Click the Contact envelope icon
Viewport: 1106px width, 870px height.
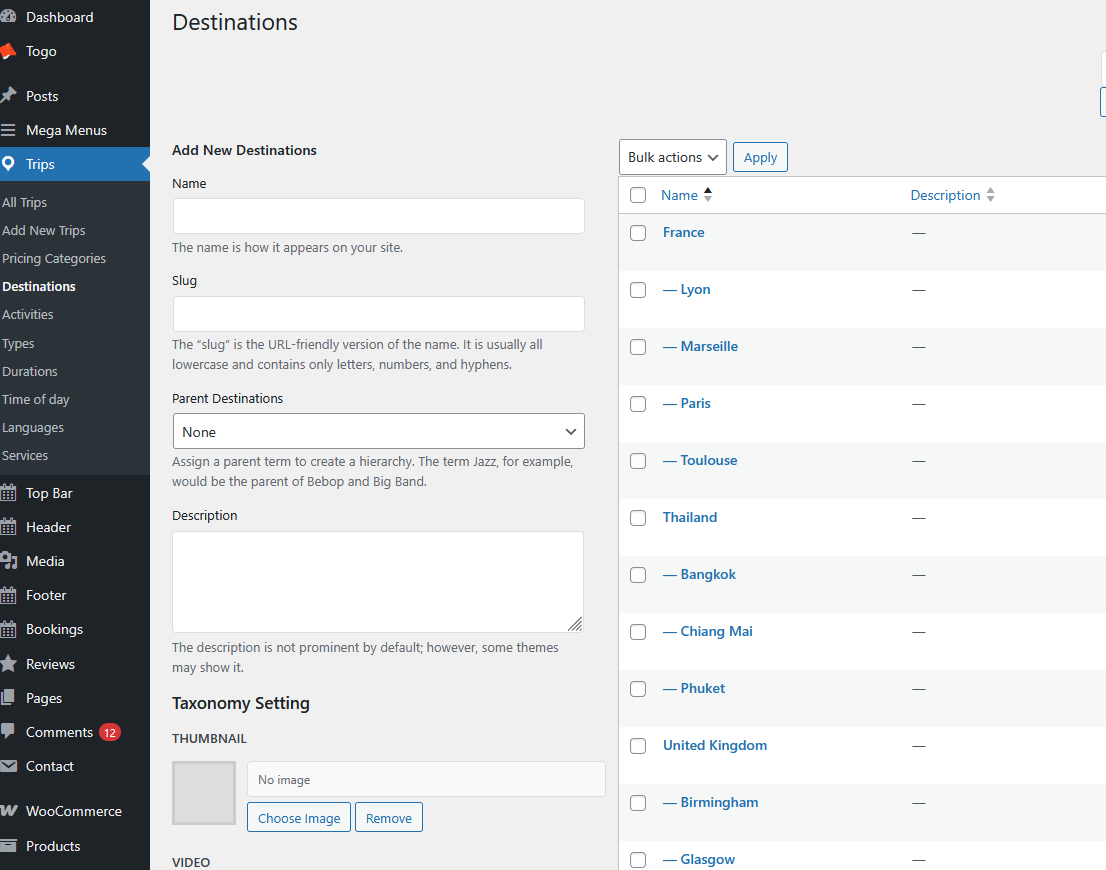point(8,766)
